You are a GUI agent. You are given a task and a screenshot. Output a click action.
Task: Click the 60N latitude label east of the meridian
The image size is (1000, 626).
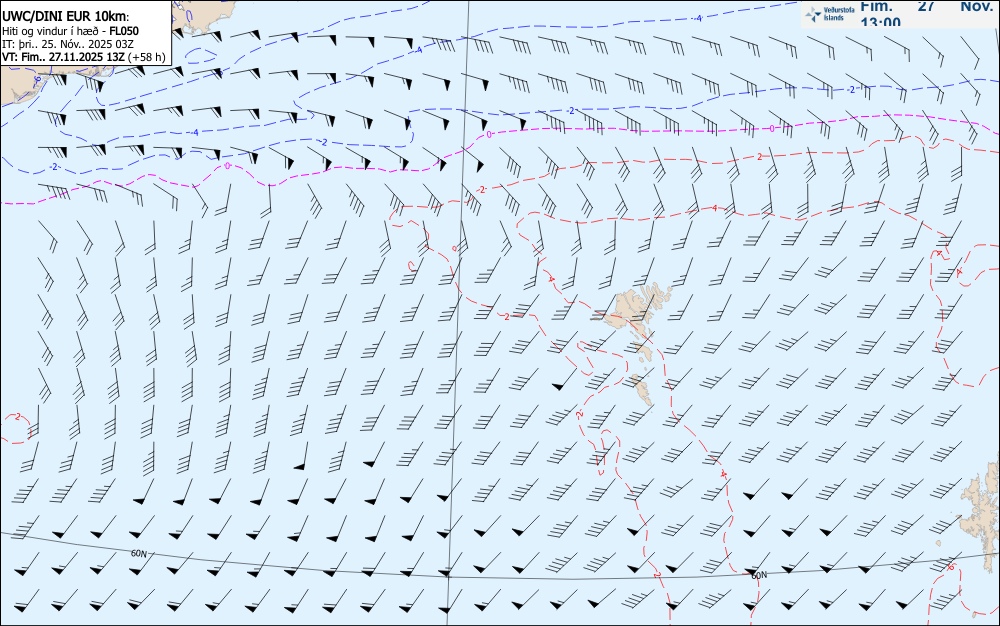coord(759,575)
